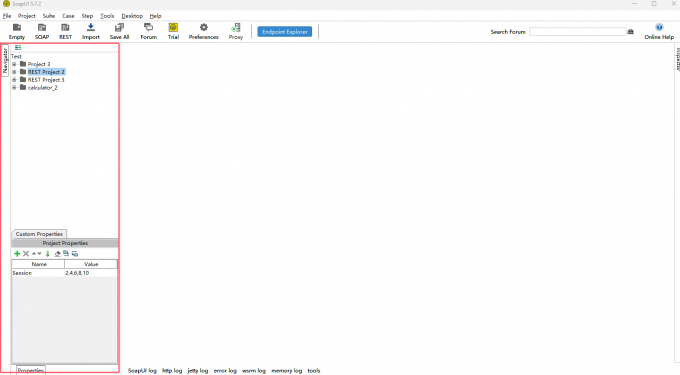Click the vertical Navigator tab
Image resolution: width=680 pixels, height=375 pixels.
5,61
